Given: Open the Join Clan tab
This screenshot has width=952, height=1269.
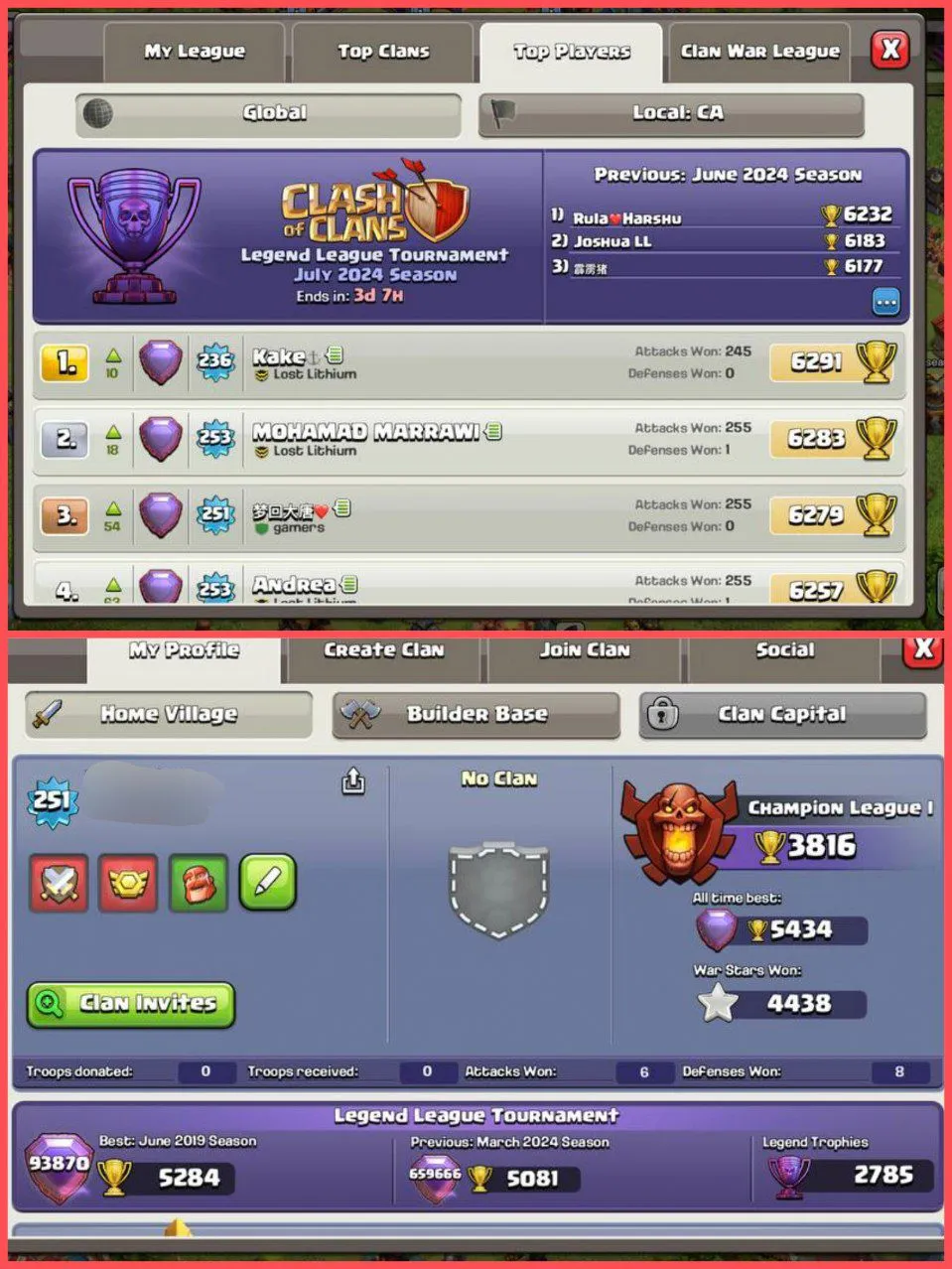Looking at the screenshot, I should point(584,651).
